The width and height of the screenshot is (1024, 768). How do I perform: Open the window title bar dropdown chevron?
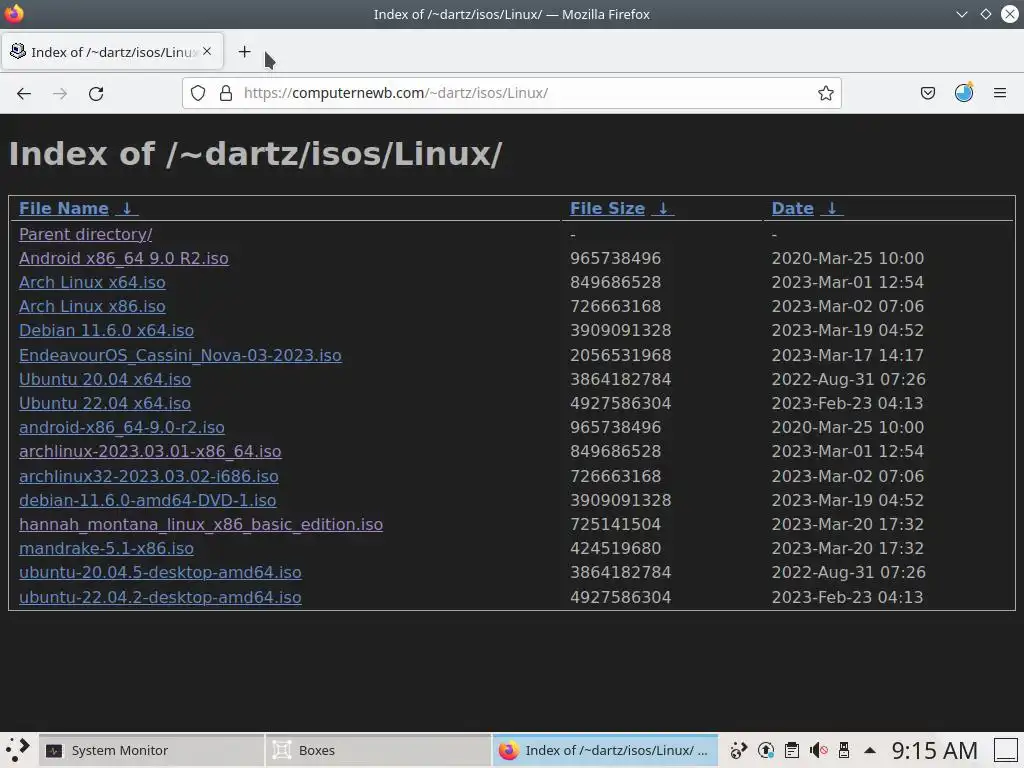962,14
